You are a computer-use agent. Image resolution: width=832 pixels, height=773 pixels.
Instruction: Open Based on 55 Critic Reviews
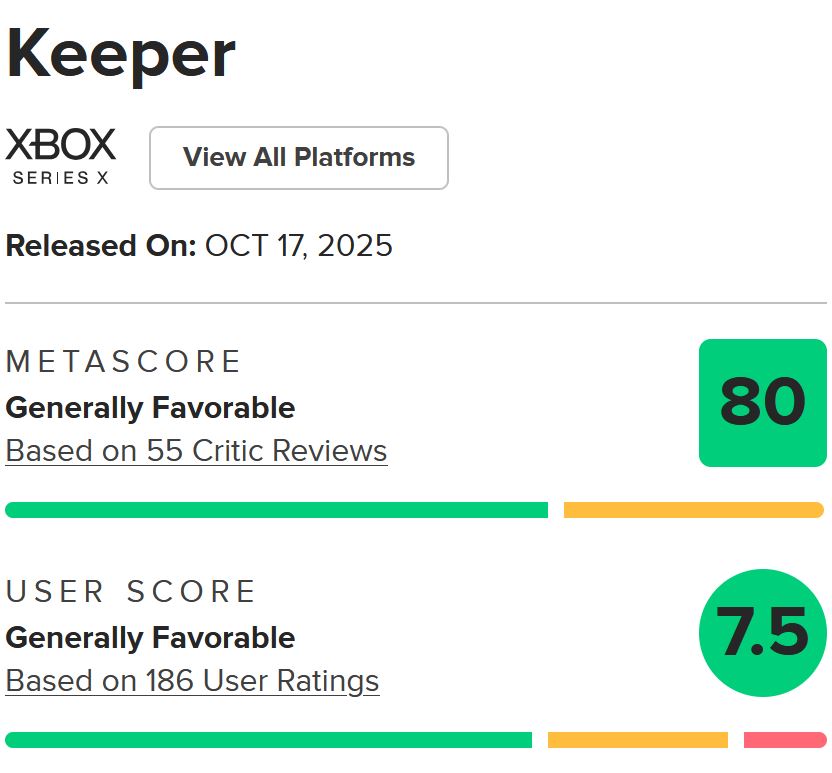click(195, 450)
